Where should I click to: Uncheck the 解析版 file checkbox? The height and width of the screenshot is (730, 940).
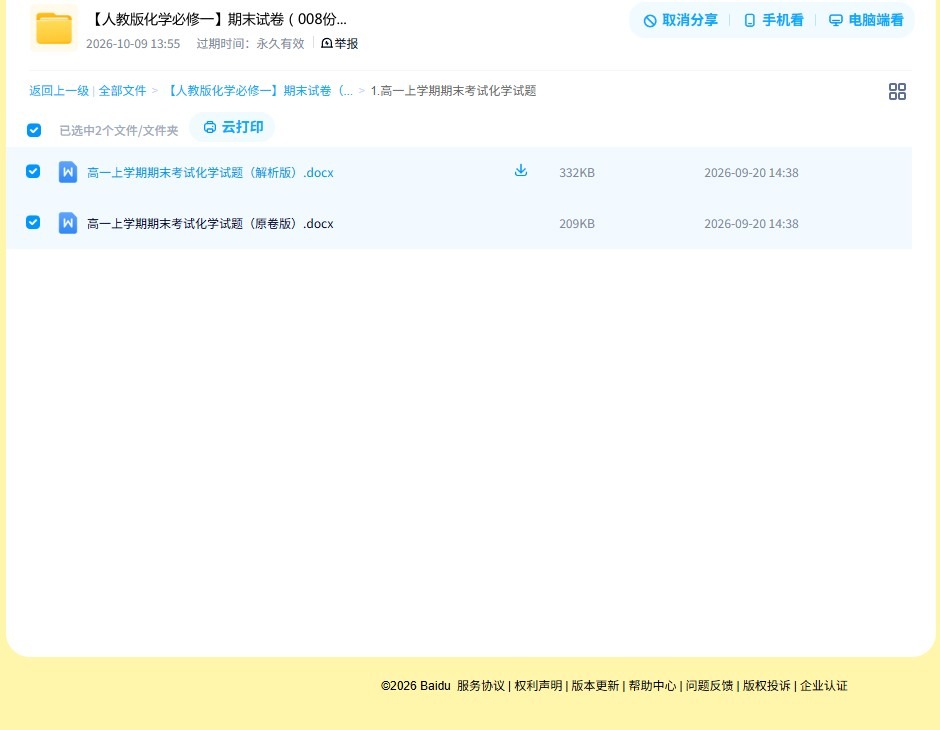(34, 171)
